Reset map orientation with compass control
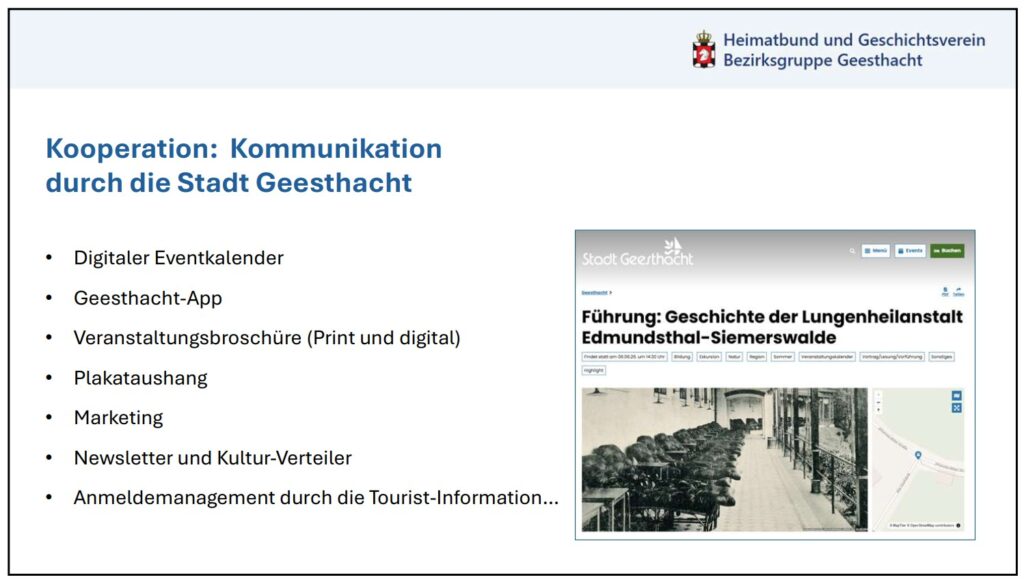The image size is (1024, 584). (x=878, y=410)
